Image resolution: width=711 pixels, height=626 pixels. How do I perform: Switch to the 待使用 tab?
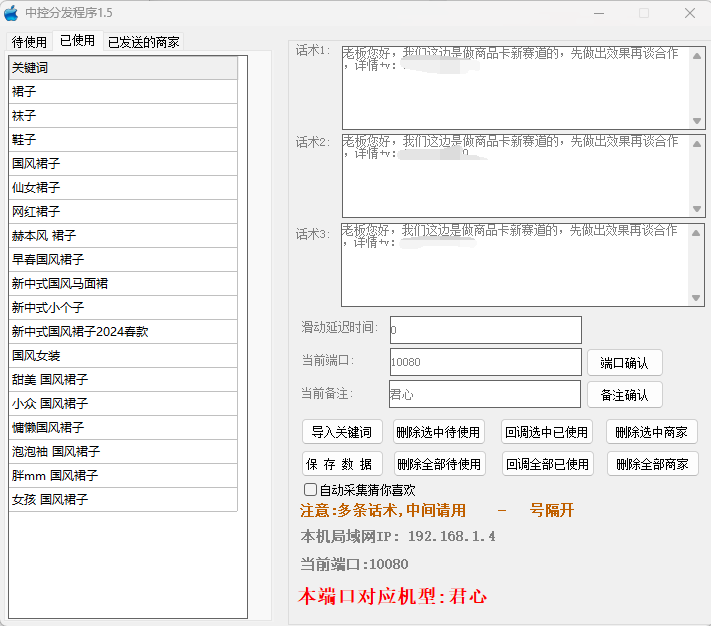[29, 42]
